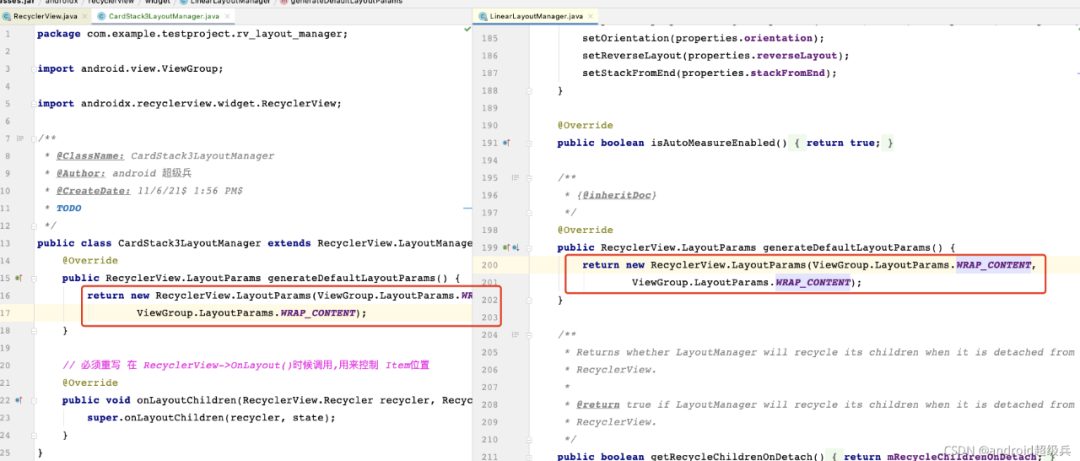This screenshot has width=1080, height=461.
Task: Click 'super.onLayoutChildren(recycler, state)' call
Action: point(209,418)
